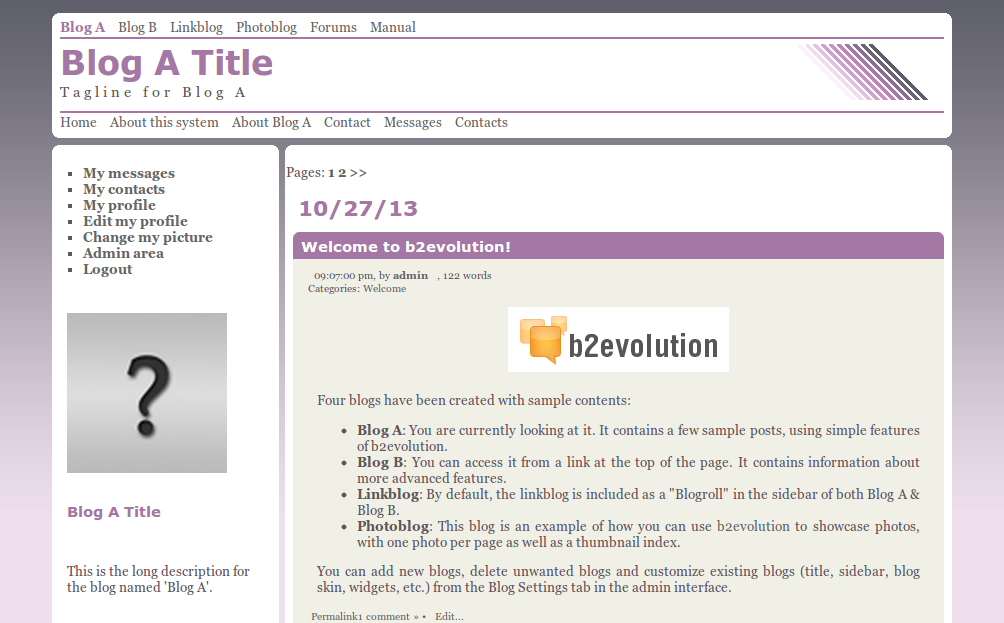The width and height of the screenshot is (1004, 623).
Task: Open the post Permalink
Action: (x=333, y=617)
